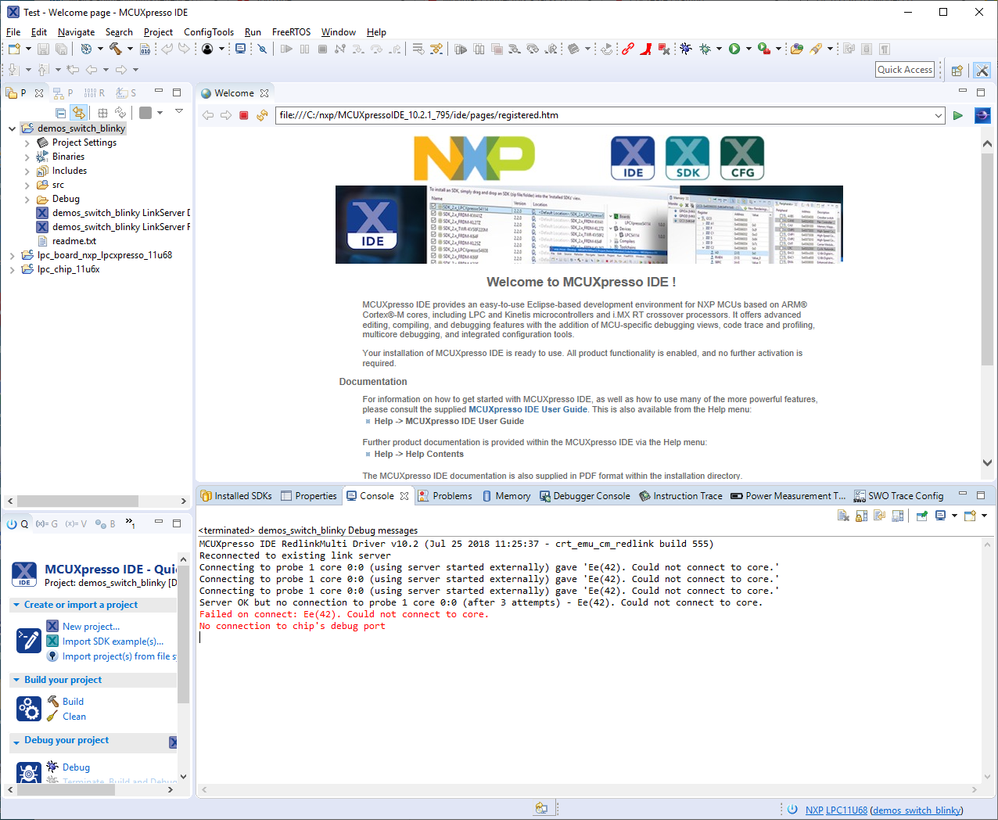
Task: Click the blue bug debug icon
Action: pyautogui.click(x=685, y=49)
